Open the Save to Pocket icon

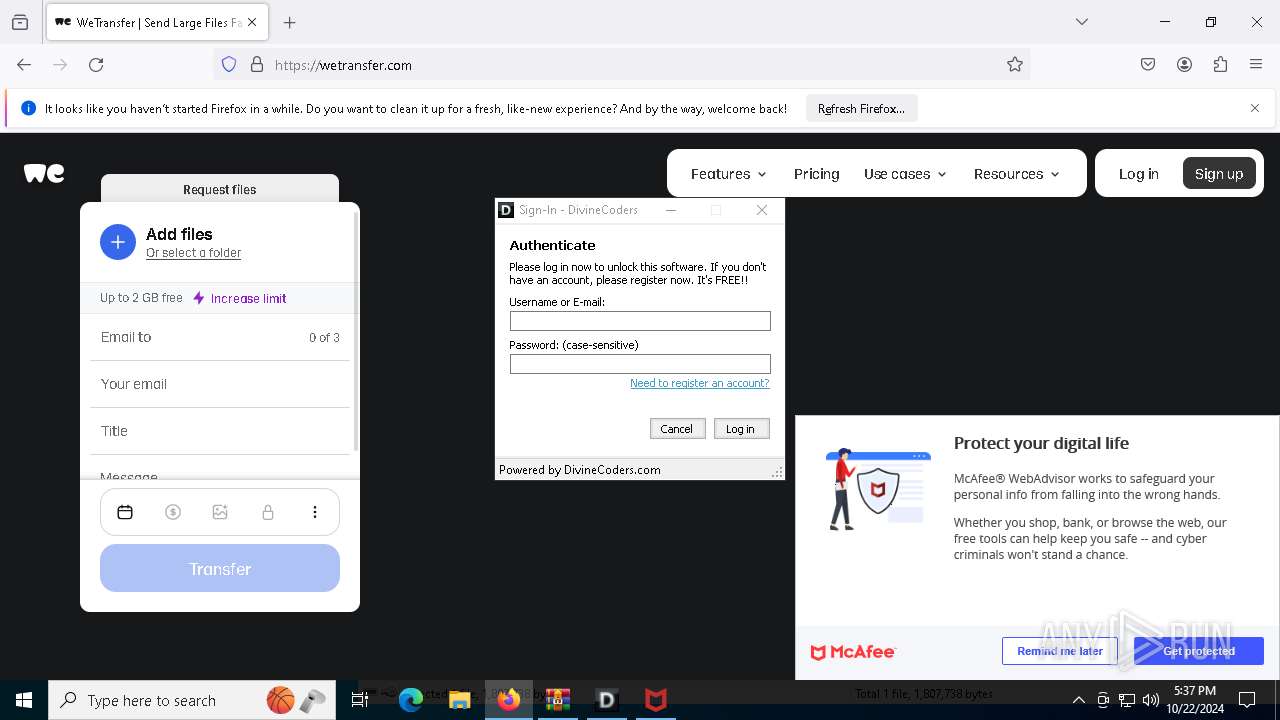coord(1148,65)
